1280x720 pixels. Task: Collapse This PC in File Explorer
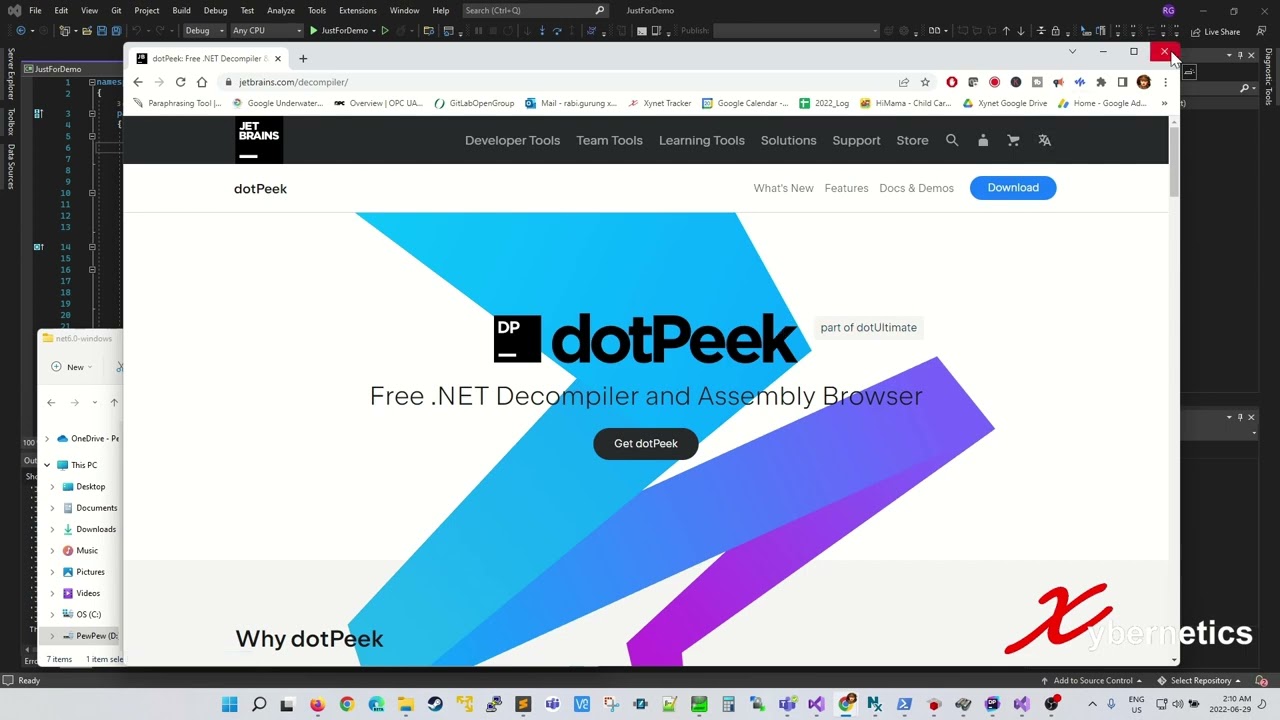pos(47,465)
